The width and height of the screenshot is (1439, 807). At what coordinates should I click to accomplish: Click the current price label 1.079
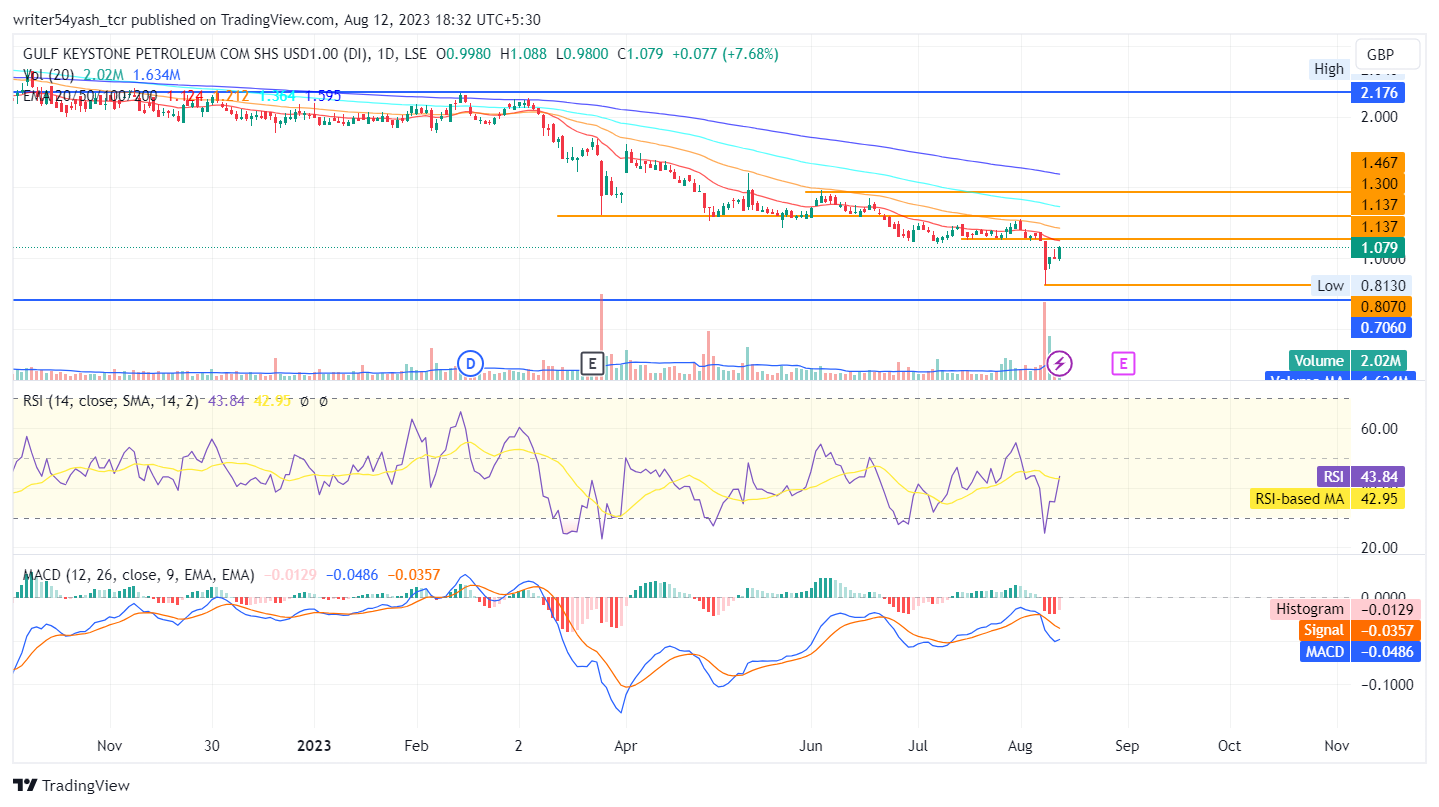coord(1378,247)
